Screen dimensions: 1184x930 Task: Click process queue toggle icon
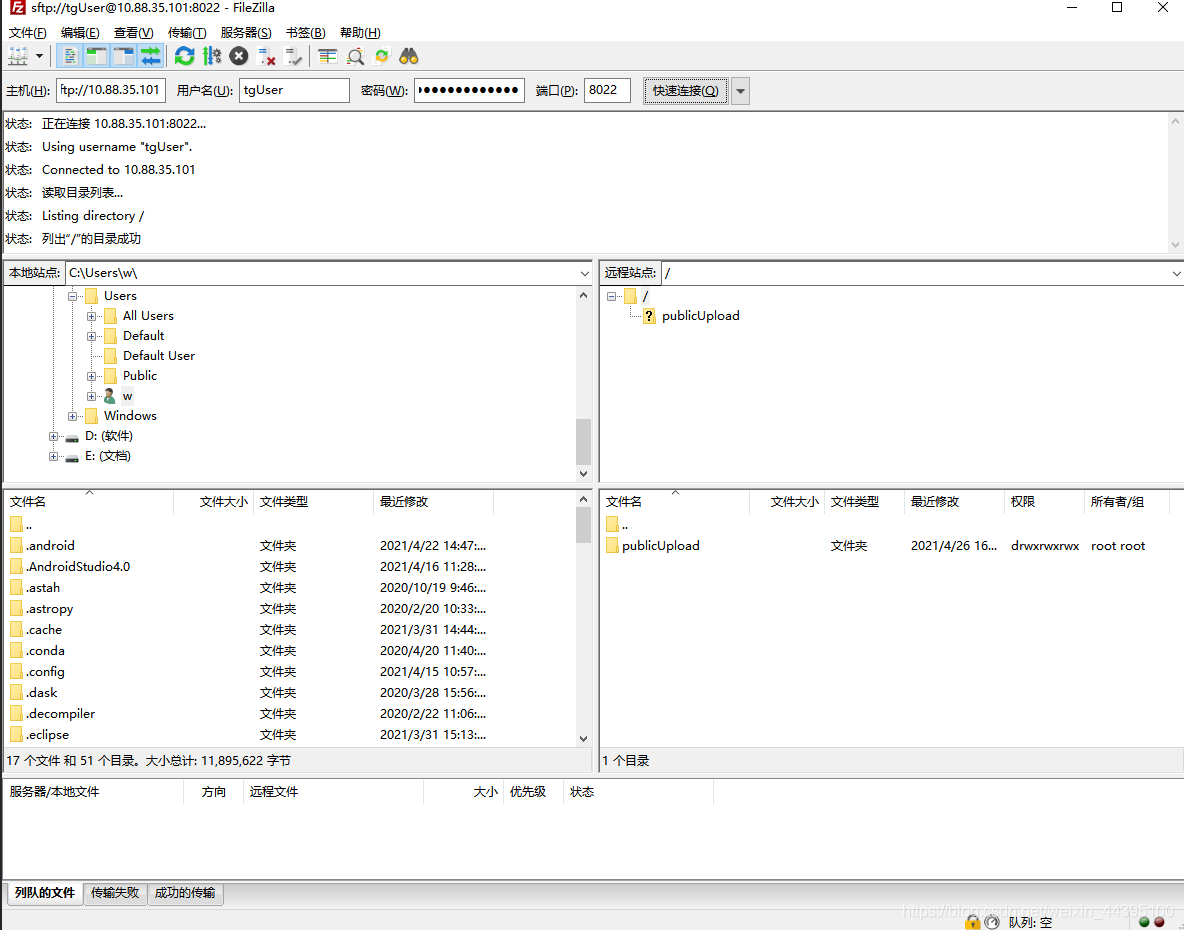point(212,56)
